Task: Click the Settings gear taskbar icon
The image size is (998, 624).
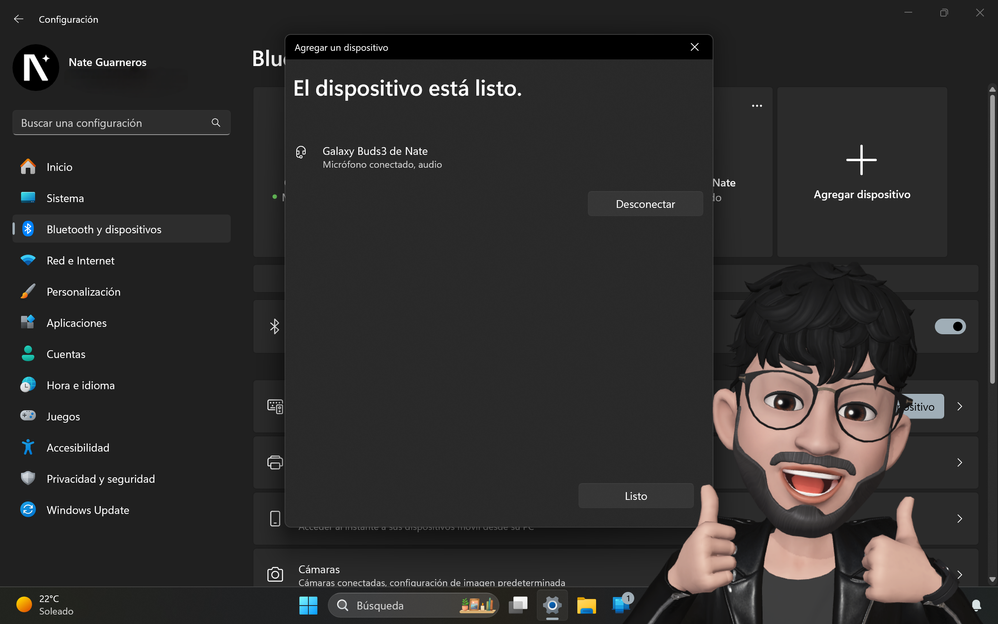Action: [552, 605]
